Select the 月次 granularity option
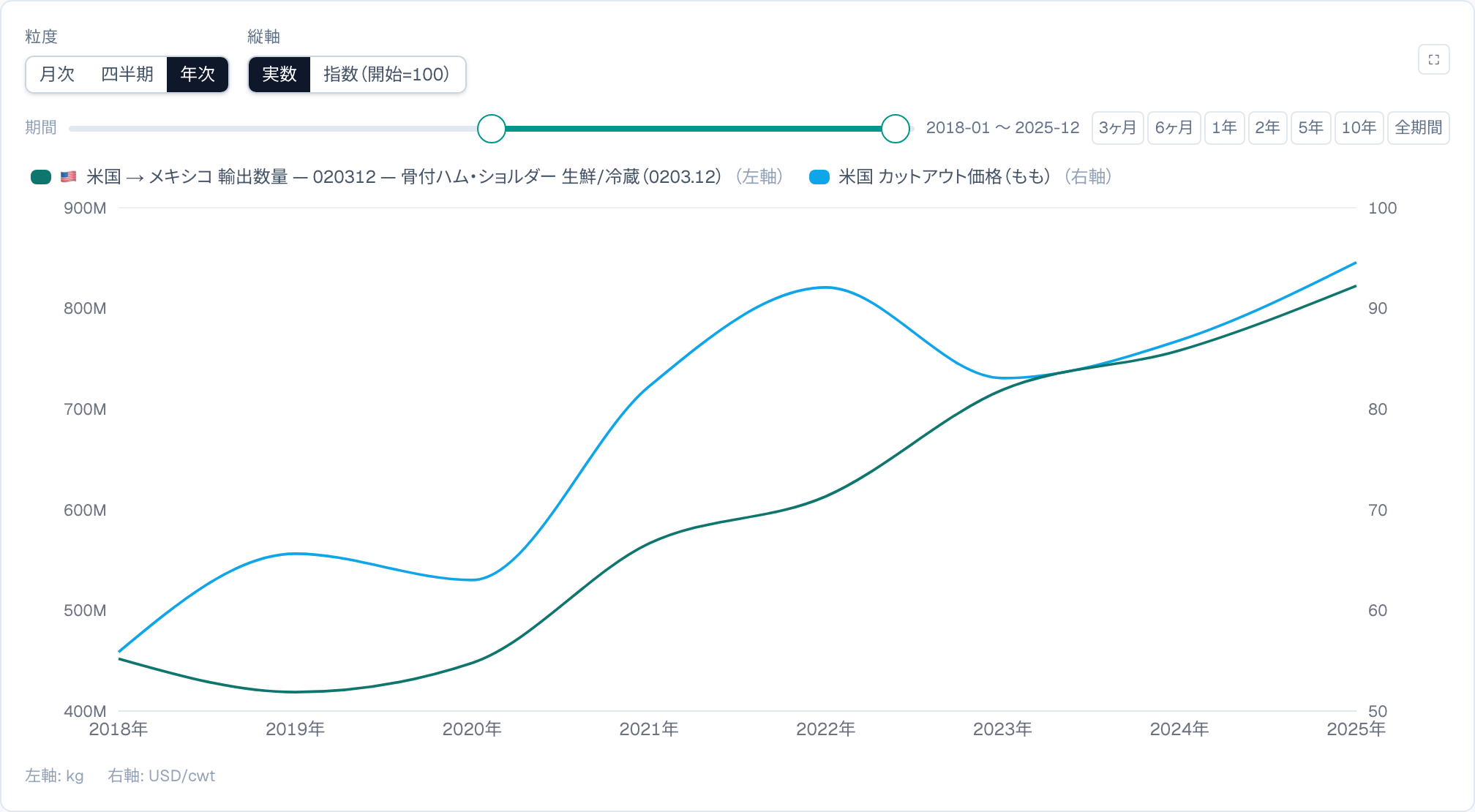 [57, 75]
